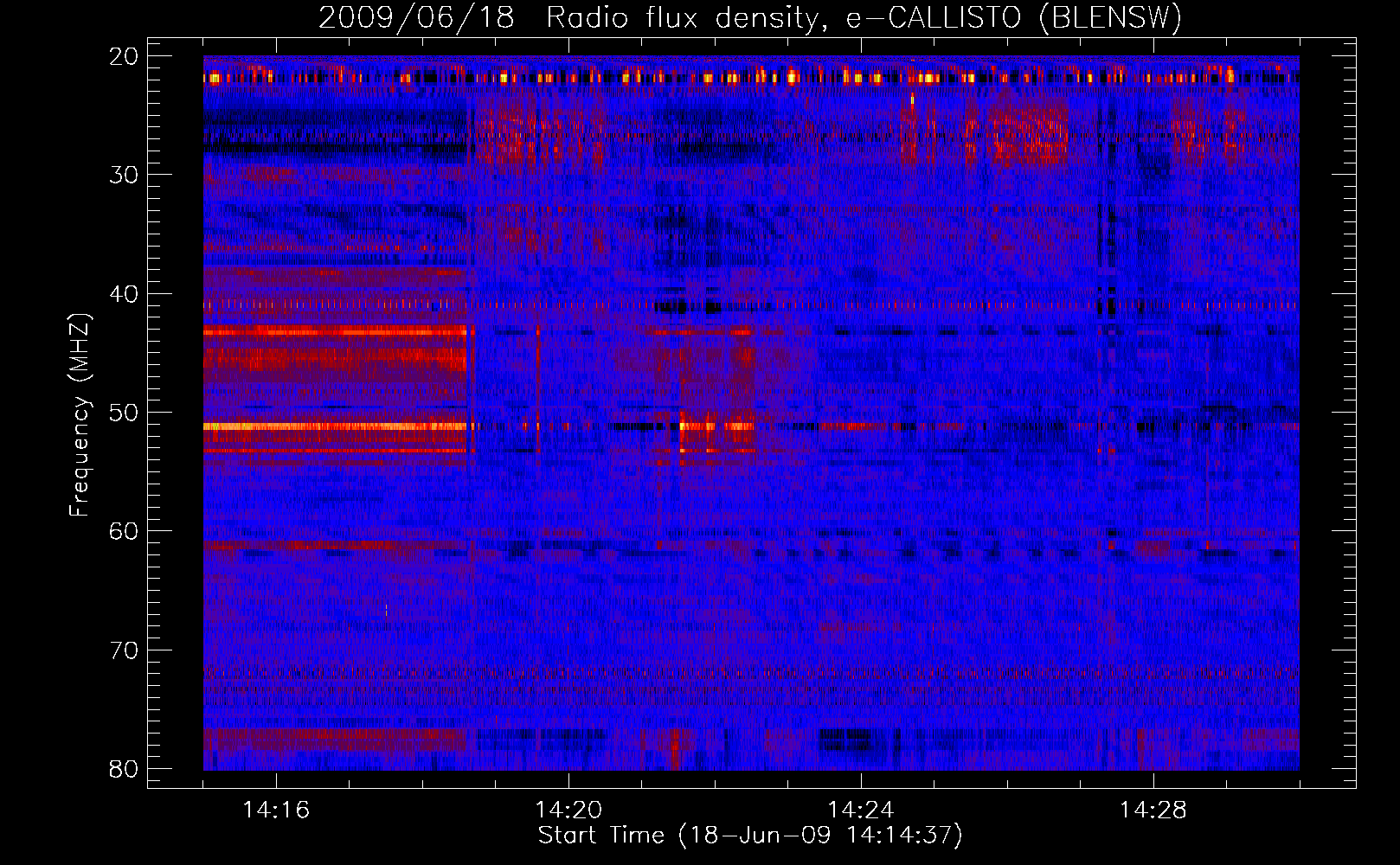Click the frequency tick label '70'
The width and height of the screenshot is (1400, 865).
[124, 650]
